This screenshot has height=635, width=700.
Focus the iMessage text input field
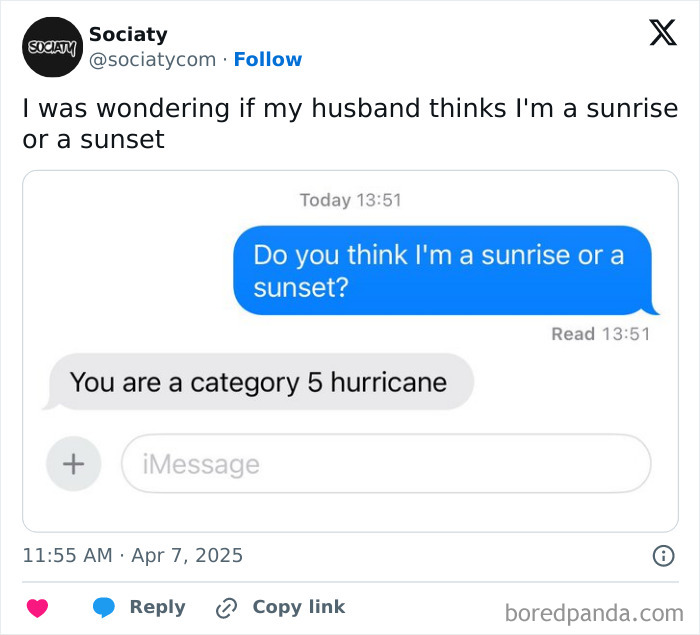point(386,464)
